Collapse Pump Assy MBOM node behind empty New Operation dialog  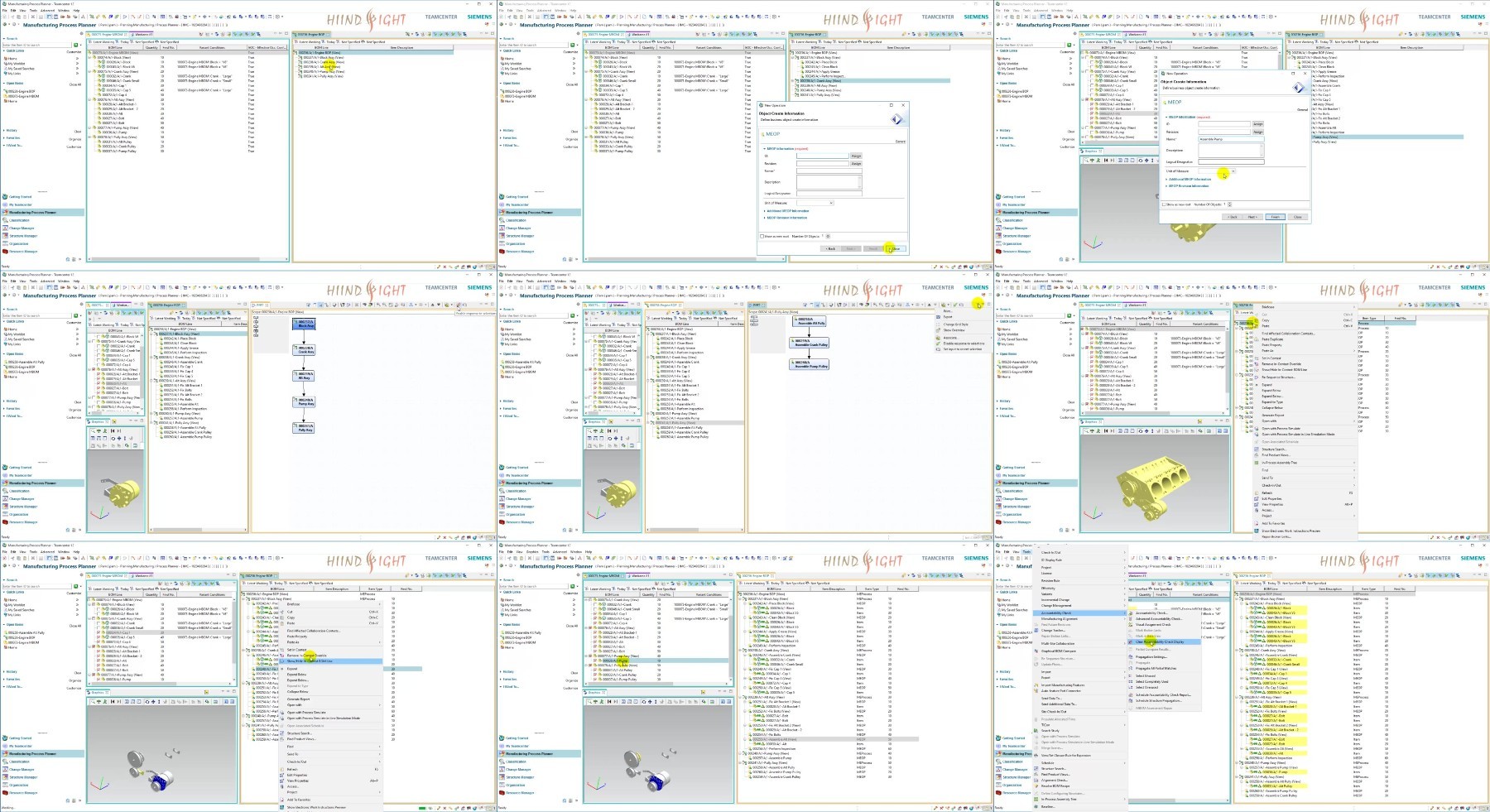click(x=586, y=127)
